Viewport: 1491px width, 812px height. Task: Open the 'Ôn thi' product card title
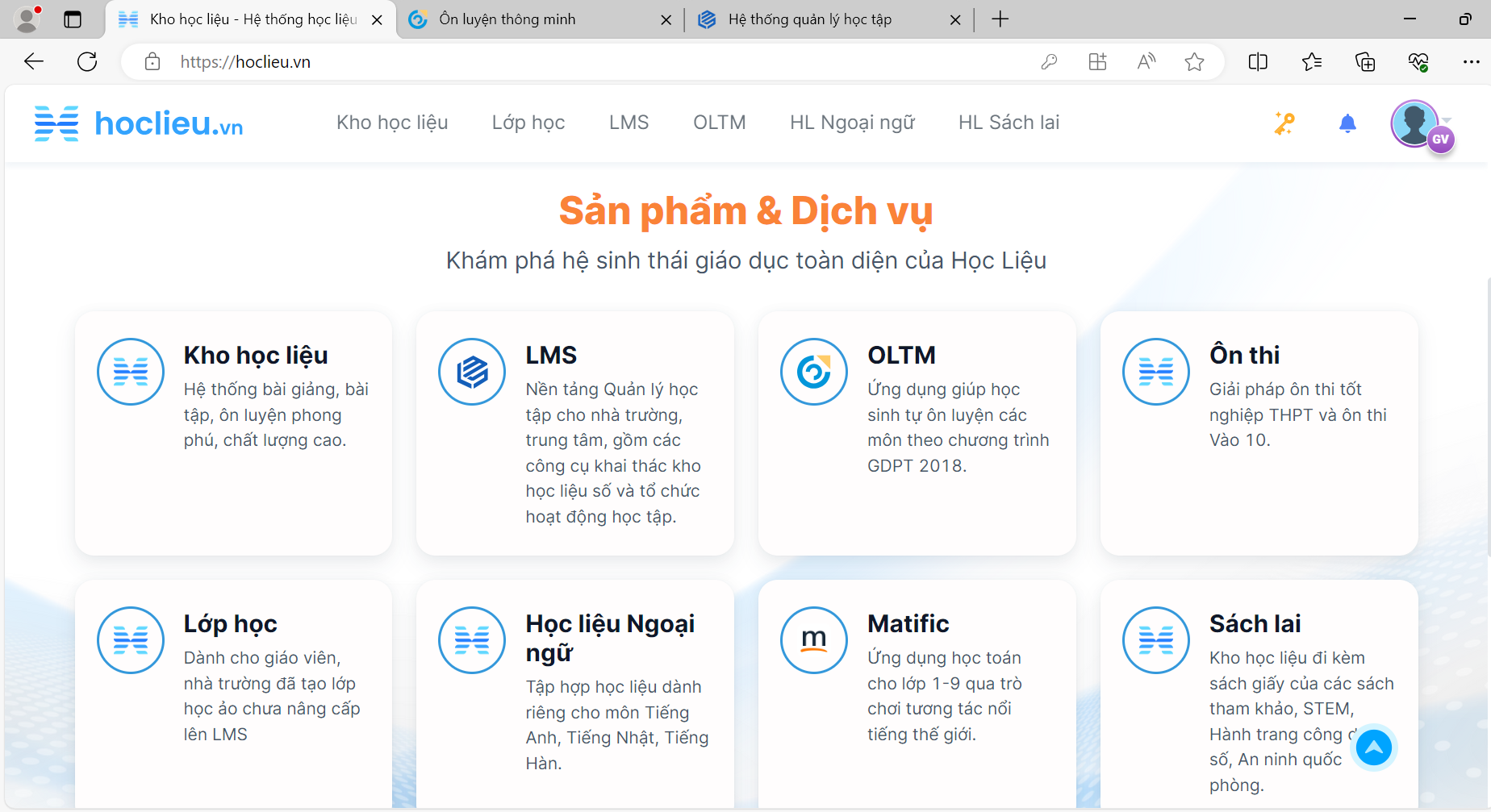pos(1244,355)
